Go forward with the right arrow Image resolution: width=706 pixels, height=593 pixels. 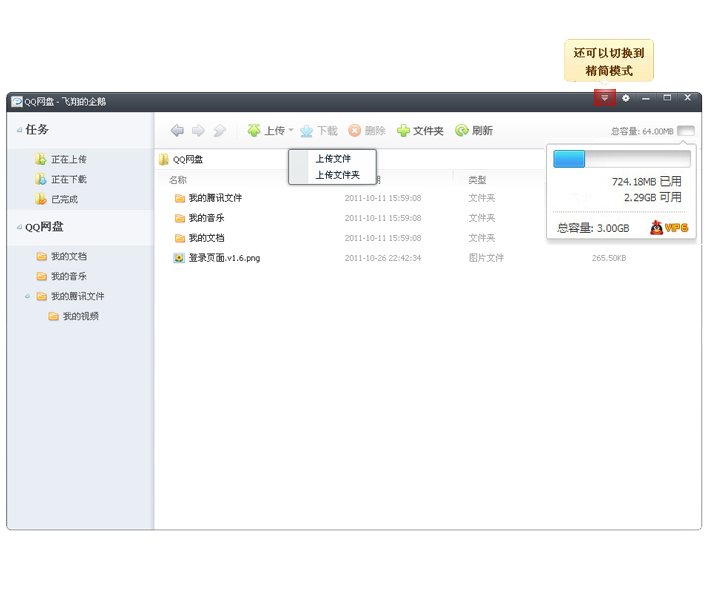click(x=198, y=131)
